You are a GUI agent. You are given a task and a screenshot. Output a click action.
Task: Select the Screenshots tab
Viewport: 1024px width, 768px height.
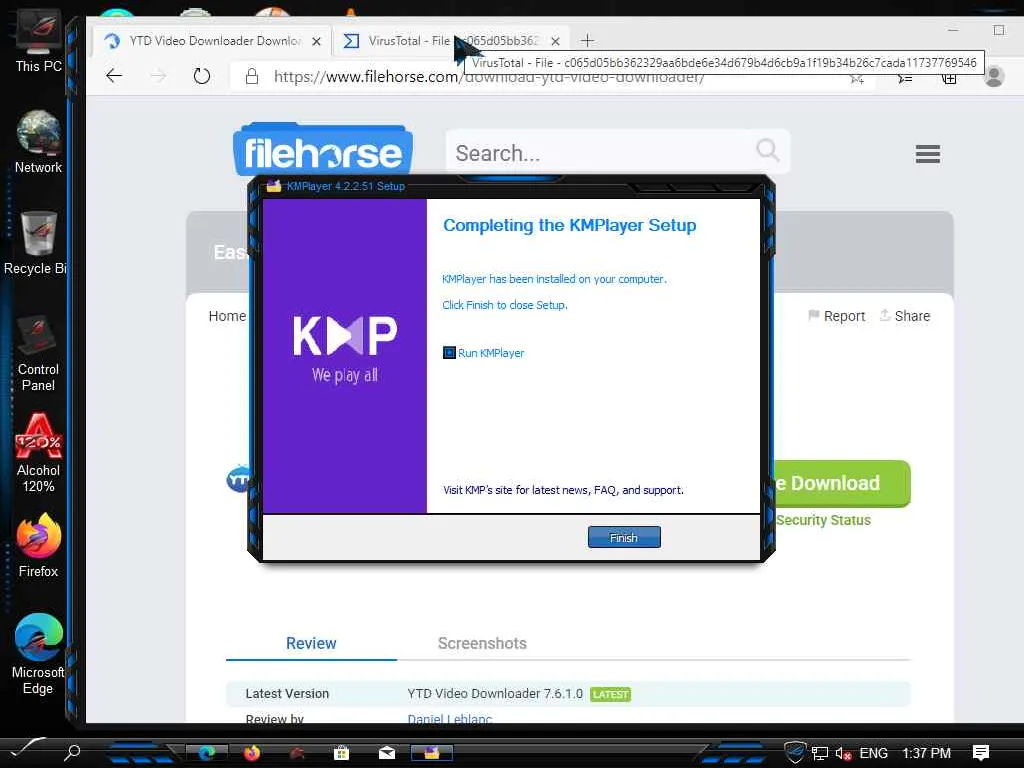click(x=482, y=643)
